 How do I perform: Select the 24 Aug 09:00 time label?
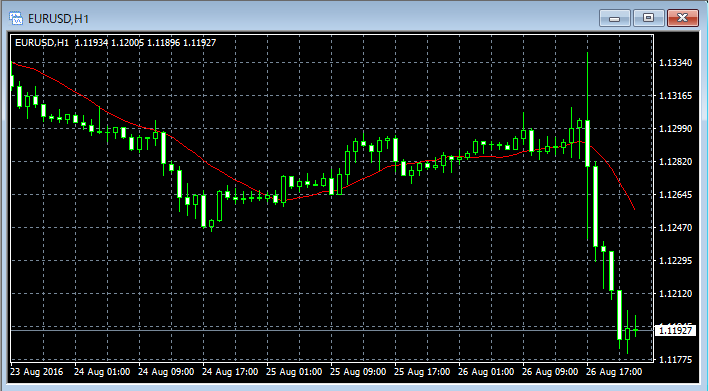[x=166, y=372]
